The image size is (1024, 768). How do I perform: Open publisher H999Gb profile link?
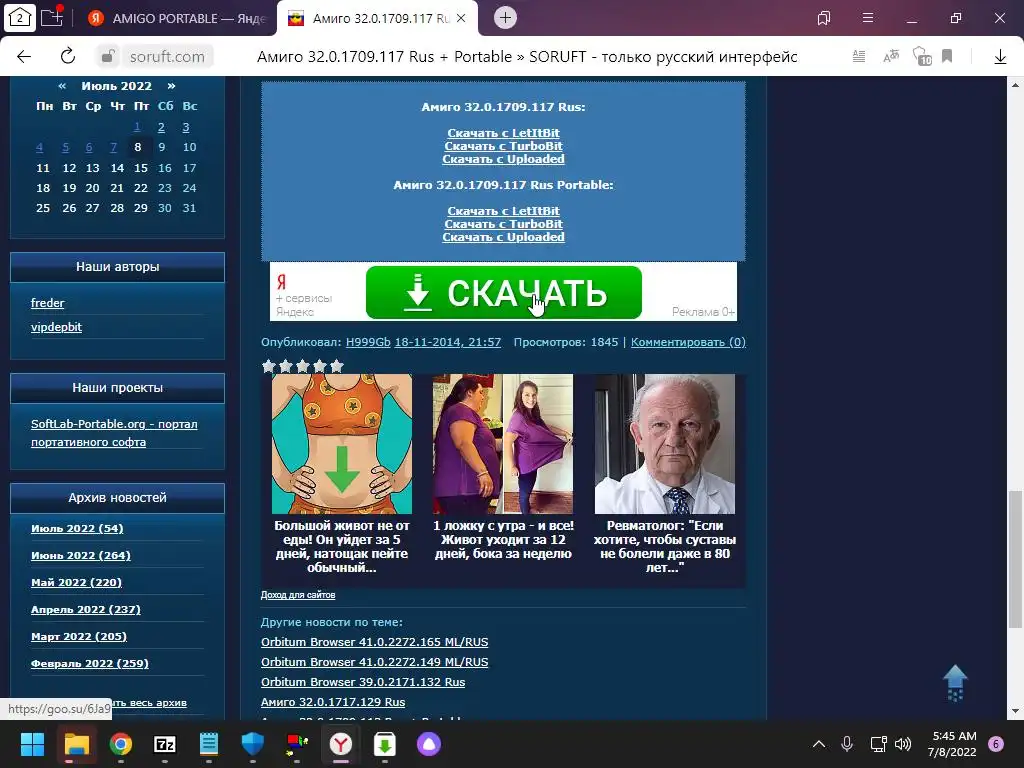368,342
